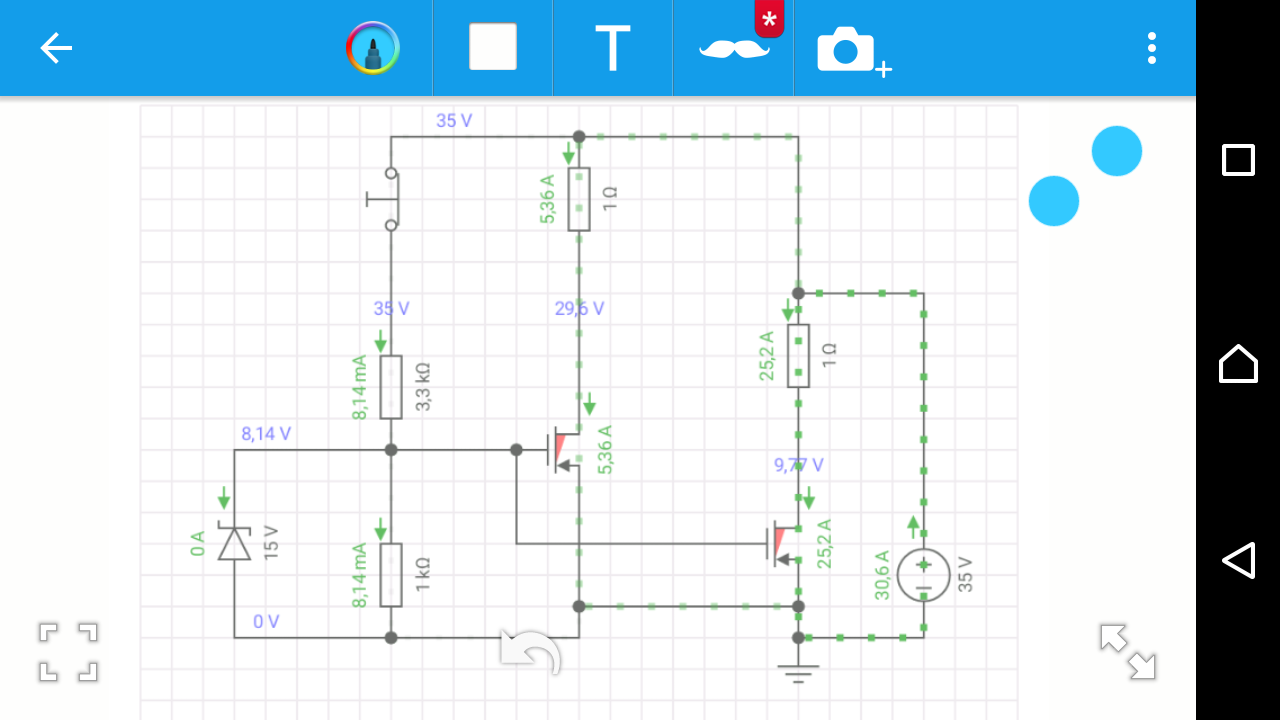Select the upper MOSFET carrying 5,36 A

click(x=566, y=449)
